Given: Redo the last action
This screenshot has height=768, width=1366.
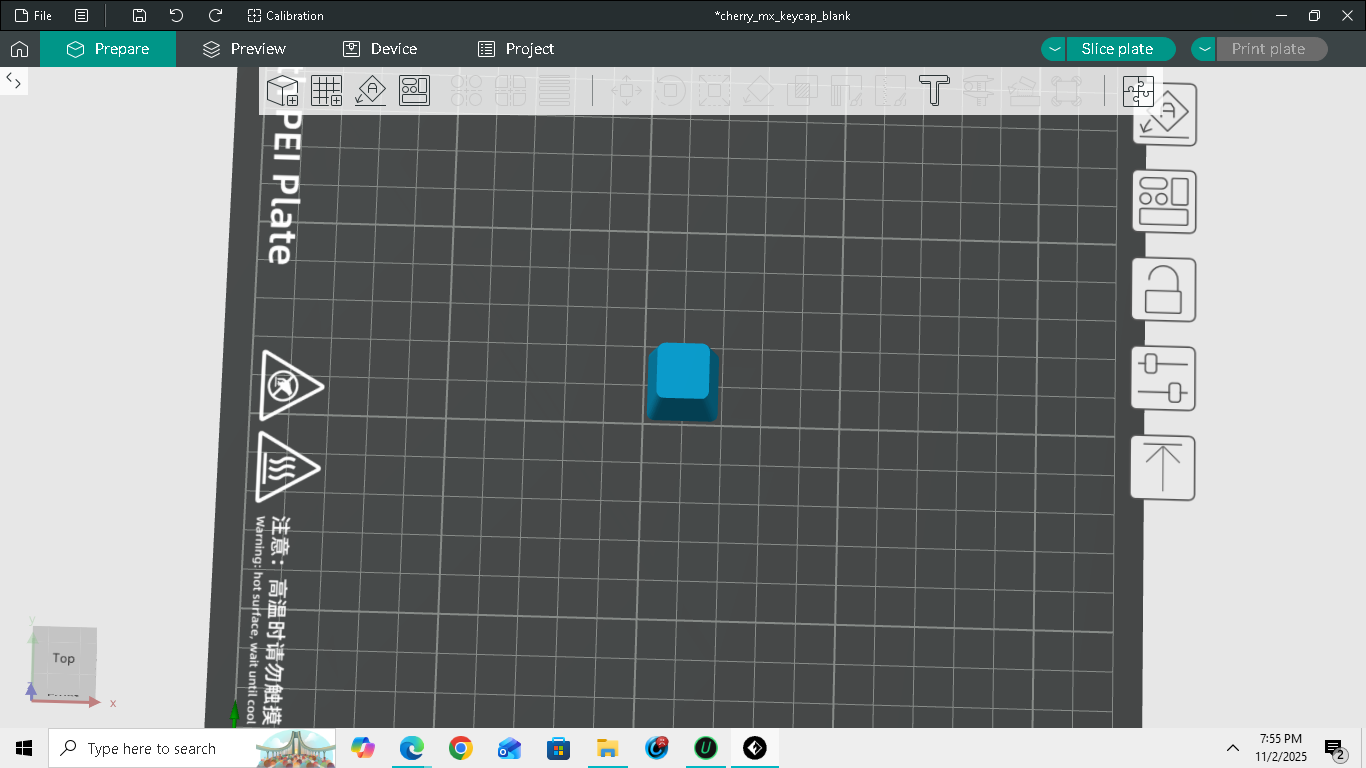Looking at the screenshot, I should (x=215, y=16).
